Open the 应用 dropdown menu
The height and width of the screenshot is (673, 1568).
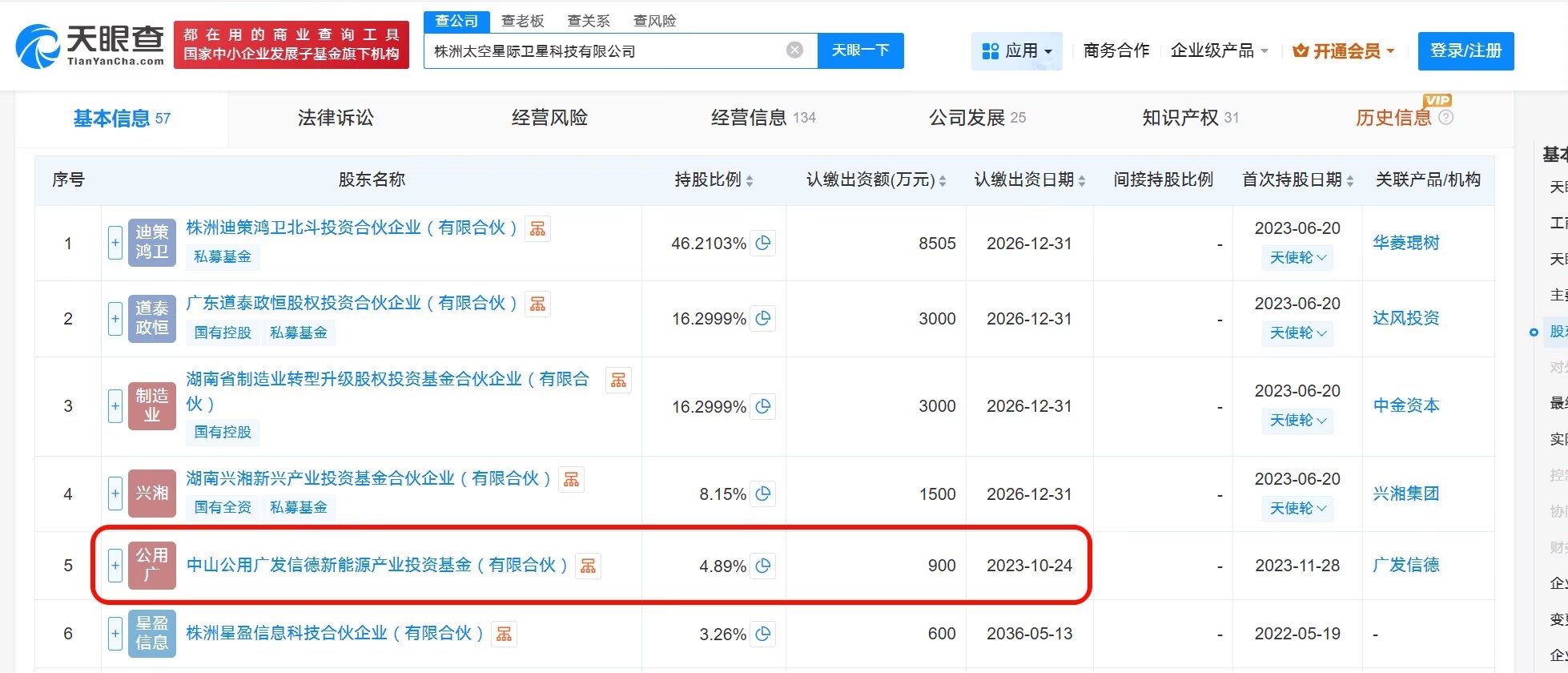pos(1017,51)
